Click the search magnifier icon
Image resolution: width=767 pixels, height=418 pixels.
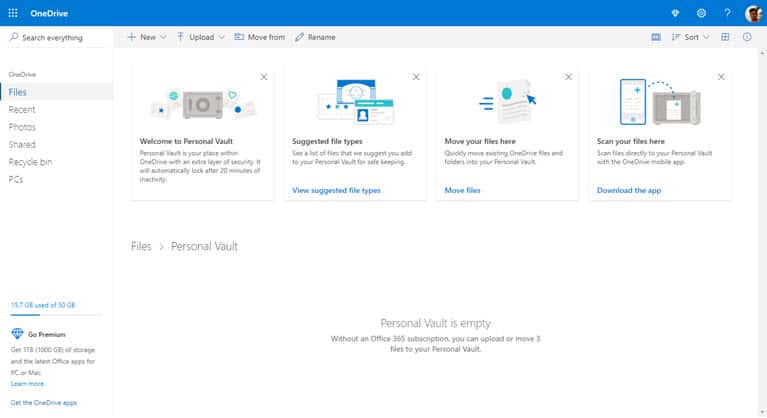[x=14, y=37]
